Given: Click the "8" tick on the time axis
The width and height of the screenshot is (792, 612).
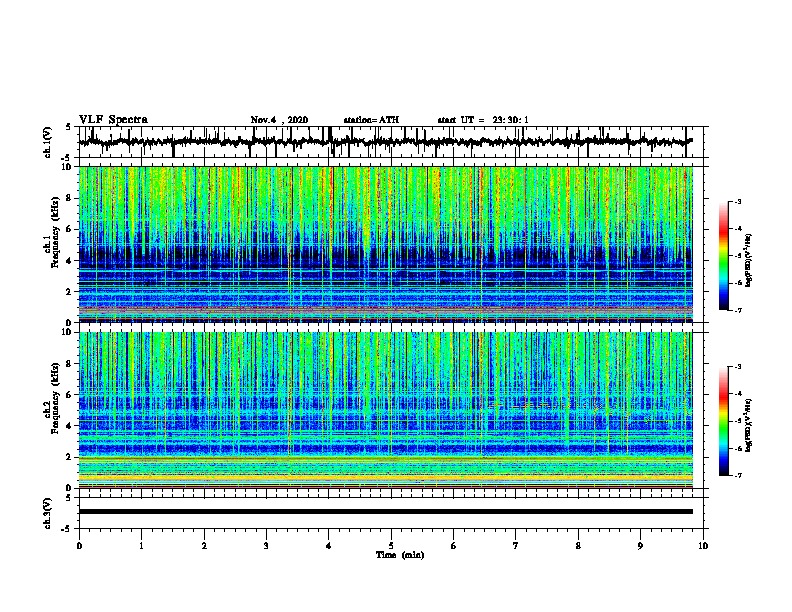Looking at the screenshot, I should [x=578, y=546].
